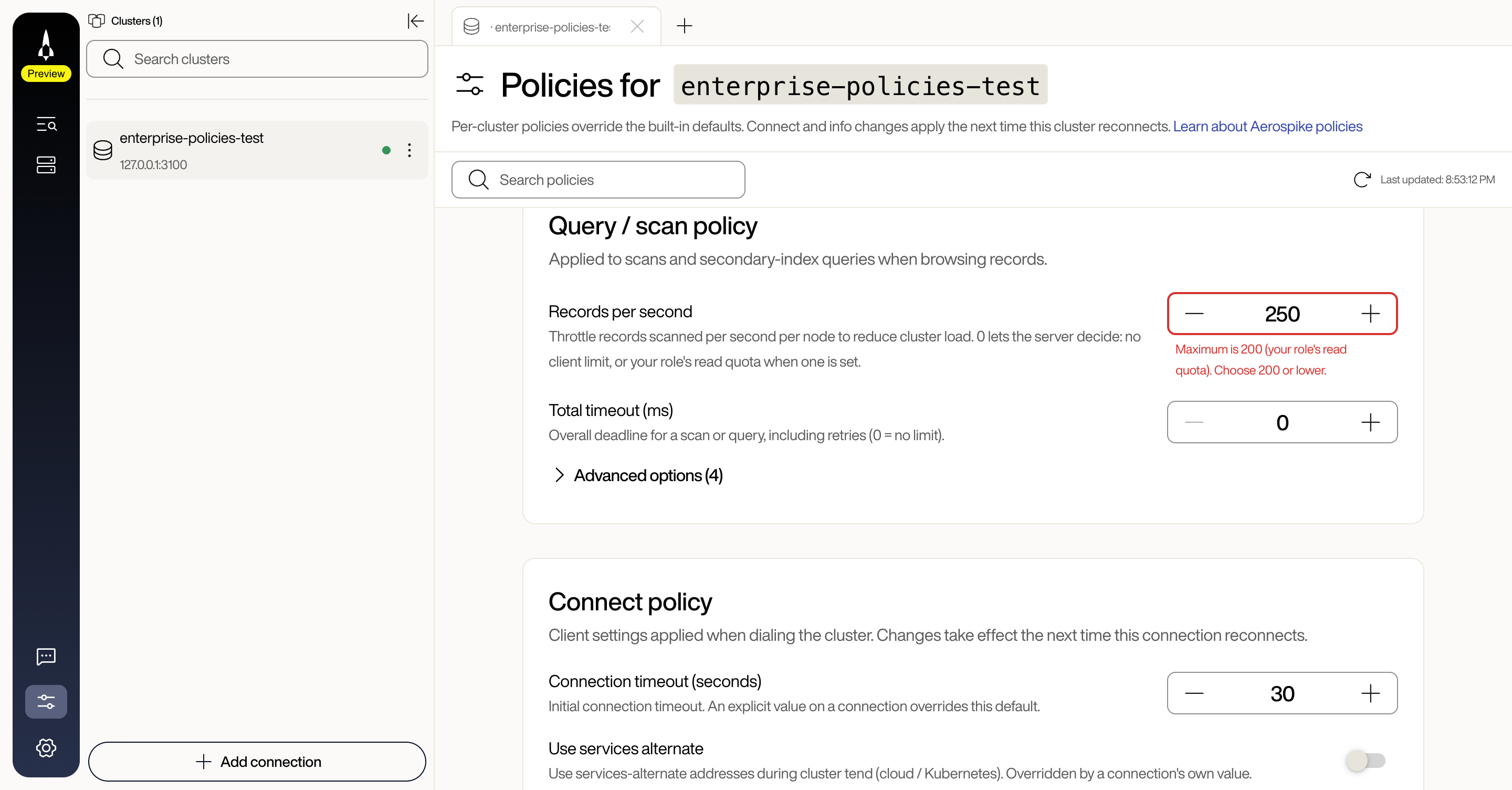The height and width of the screenshot is (790, 1512).
Task: Click the database icon in the open tab
Action: pos(471,26)
